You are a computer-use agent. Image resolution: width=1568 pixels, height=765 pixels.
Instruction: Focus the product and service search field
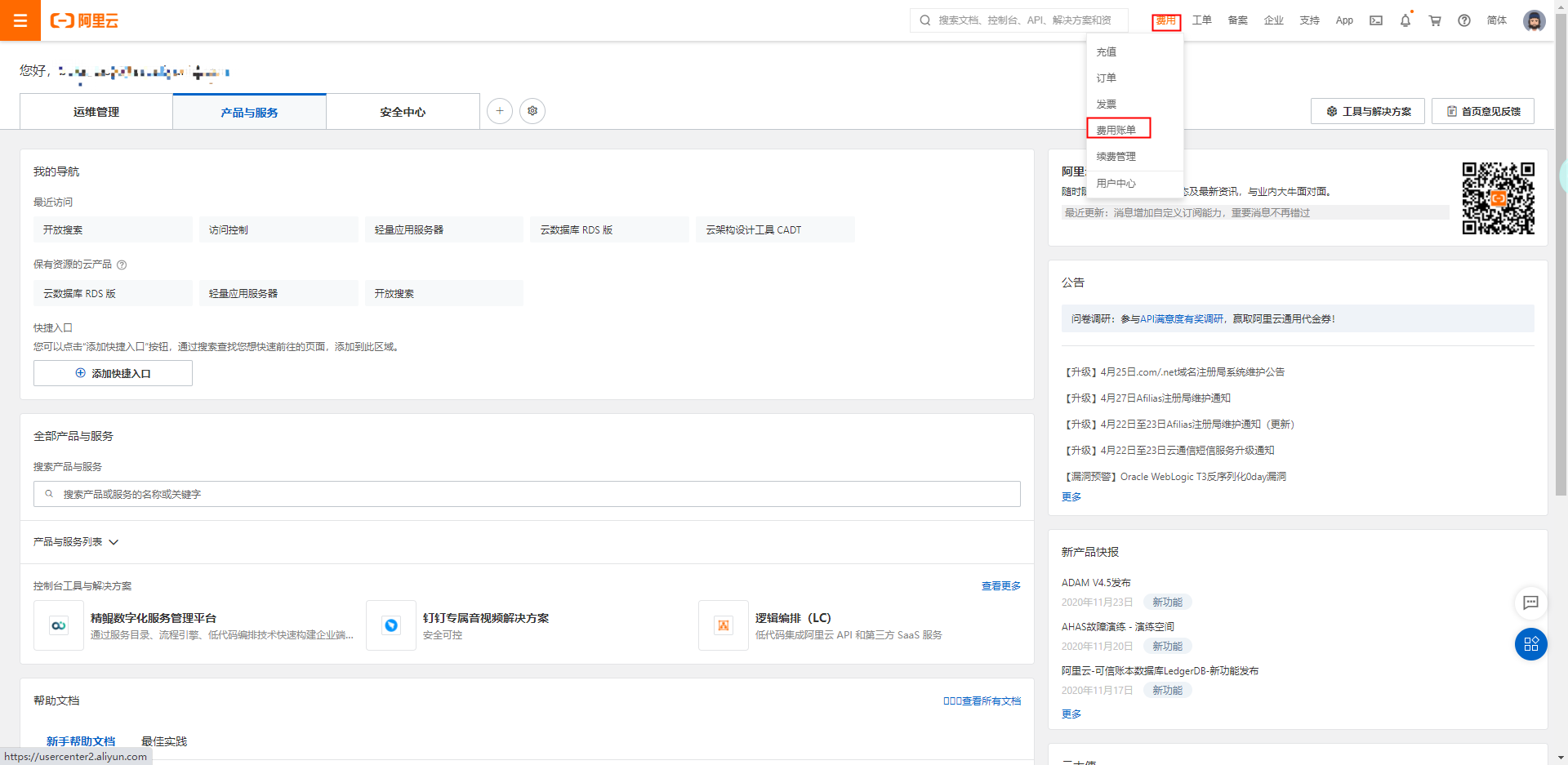pos(527,494)
